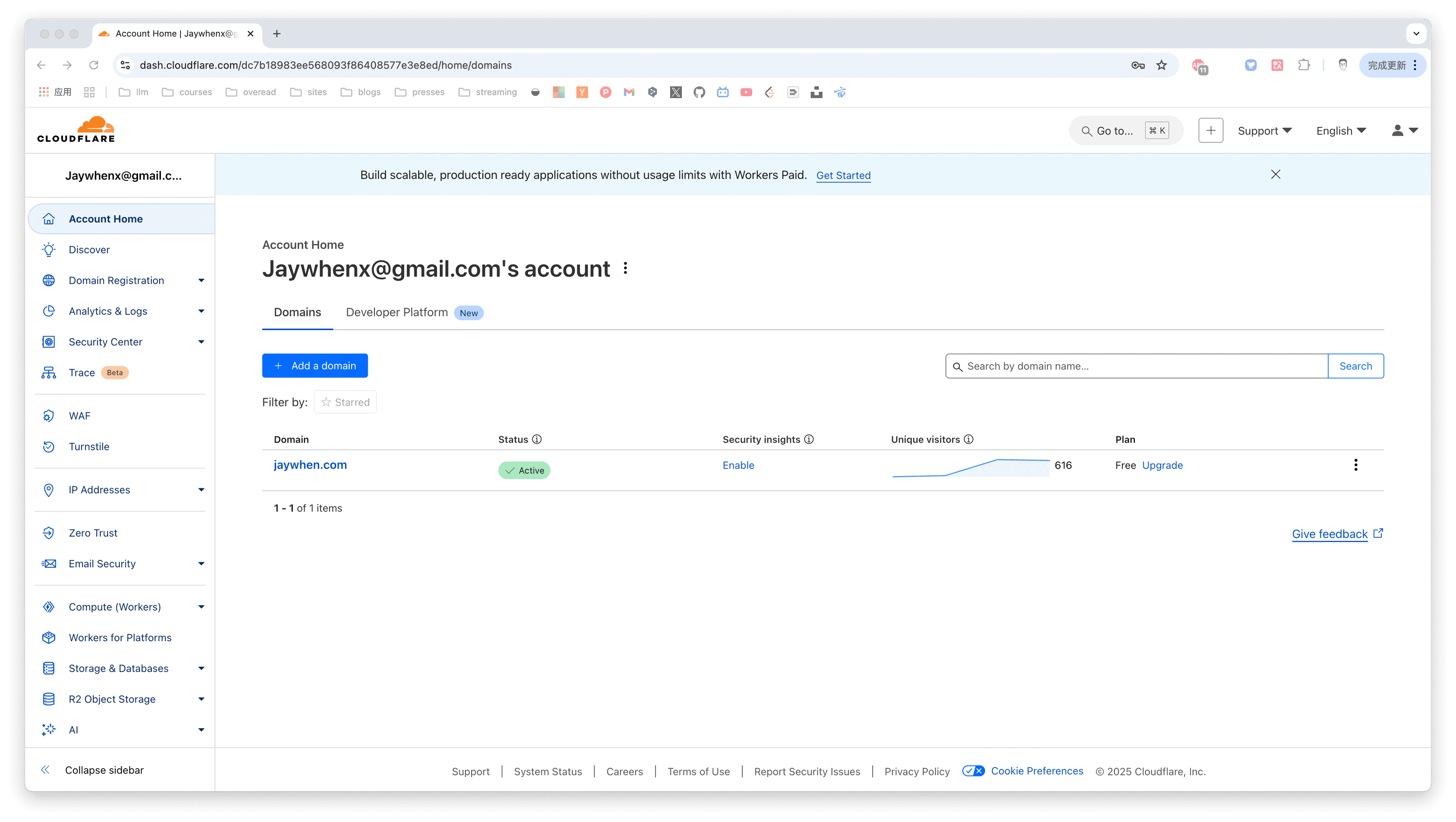Viewport: 1456px width, 822px height.
Task: Click the Storage & Databases icon
Action: tap(49, 669)
